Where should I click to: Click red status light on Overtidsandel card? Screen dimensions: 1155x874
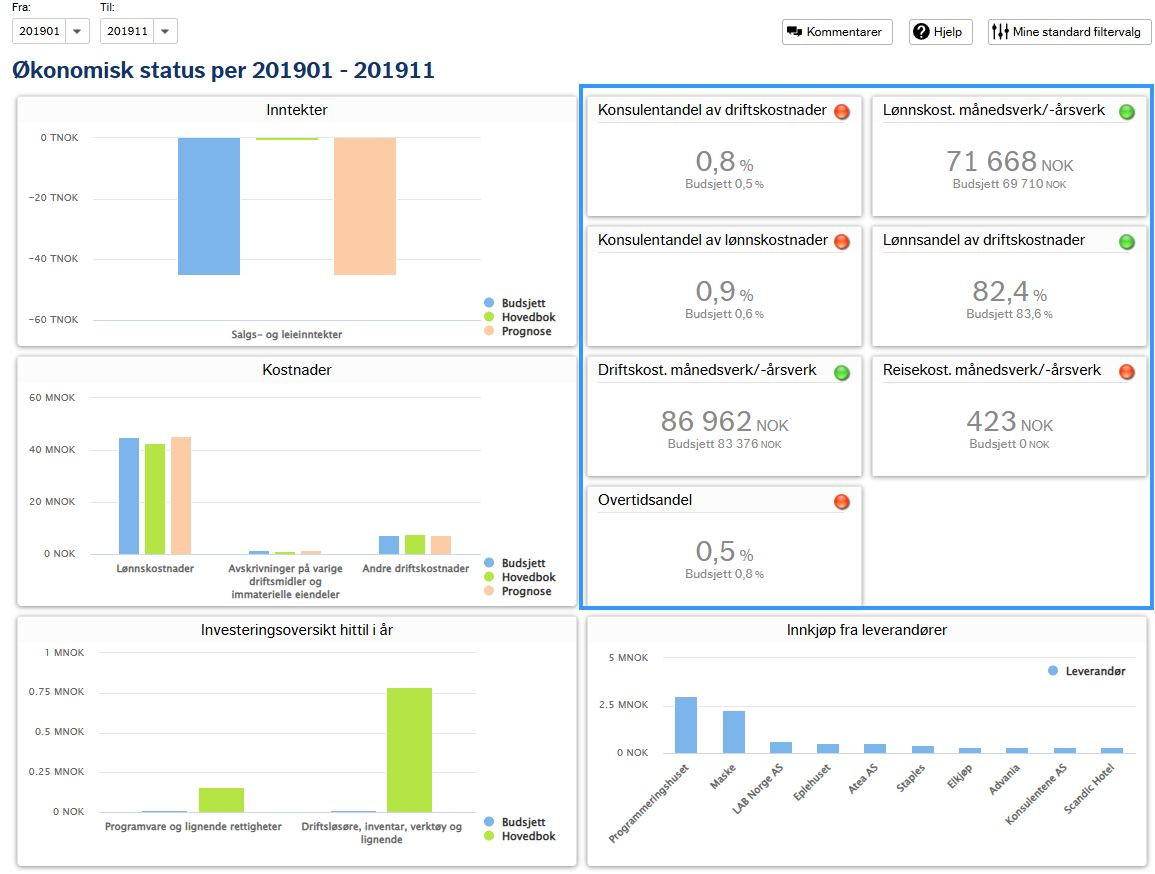coord(841,501)
